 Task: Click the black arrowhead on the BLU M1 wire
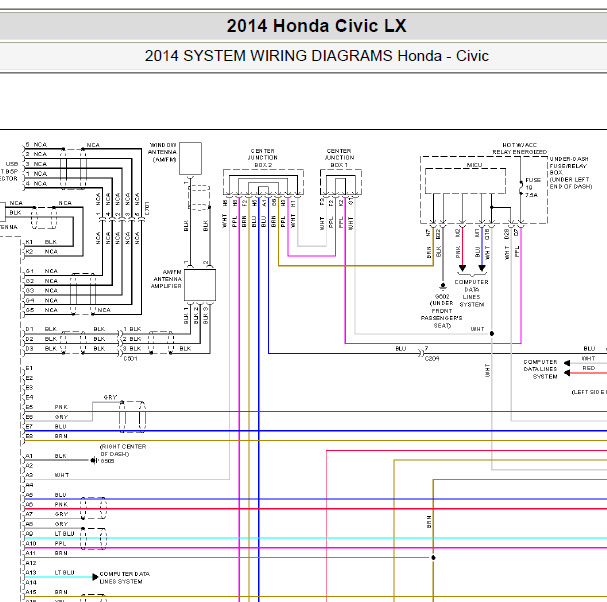[x=482, y=268]
